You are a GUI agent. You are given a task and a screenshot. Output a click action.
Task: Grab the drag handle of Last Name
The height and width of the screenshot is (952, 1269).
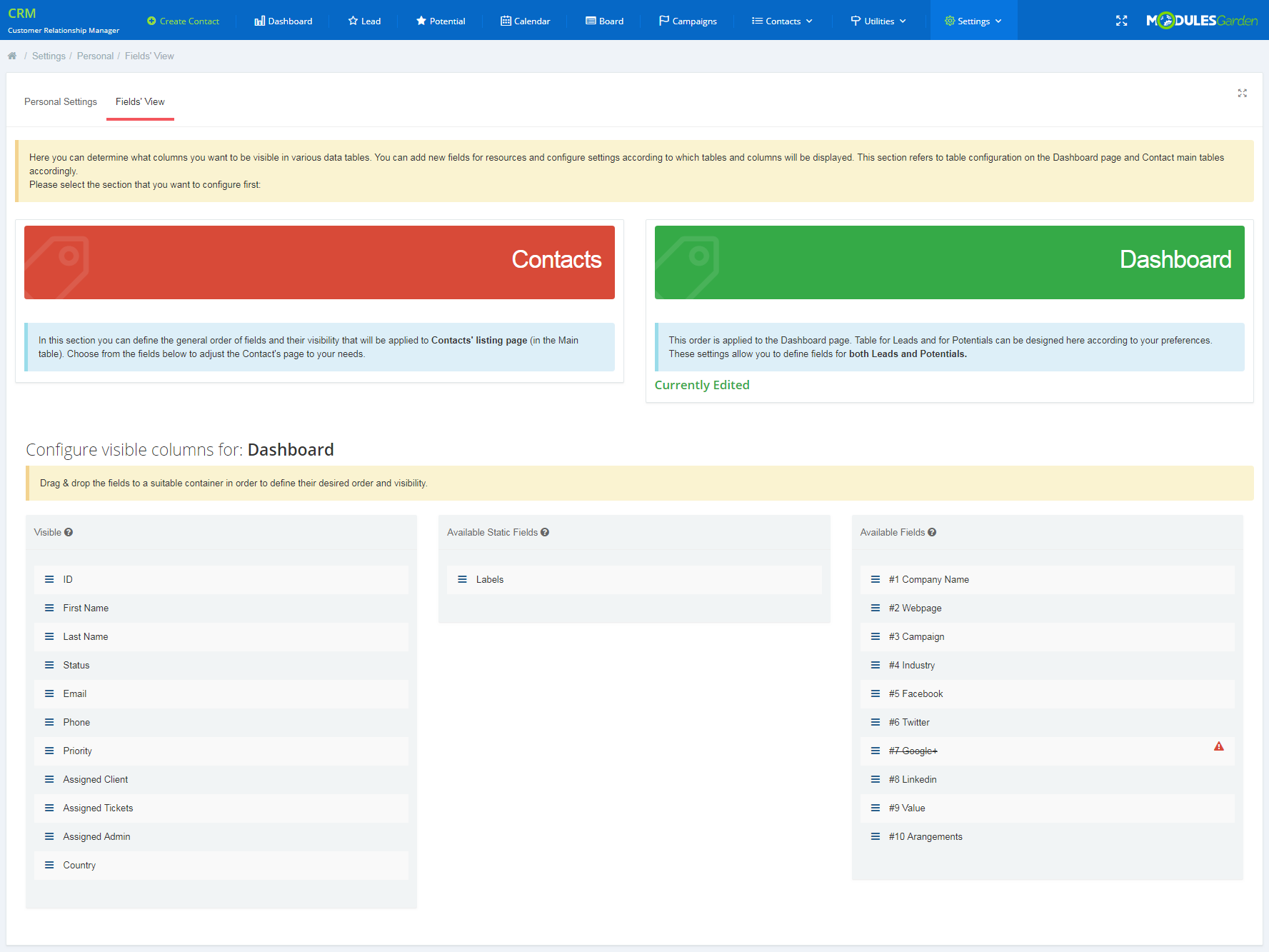click(x=49, y=636)
